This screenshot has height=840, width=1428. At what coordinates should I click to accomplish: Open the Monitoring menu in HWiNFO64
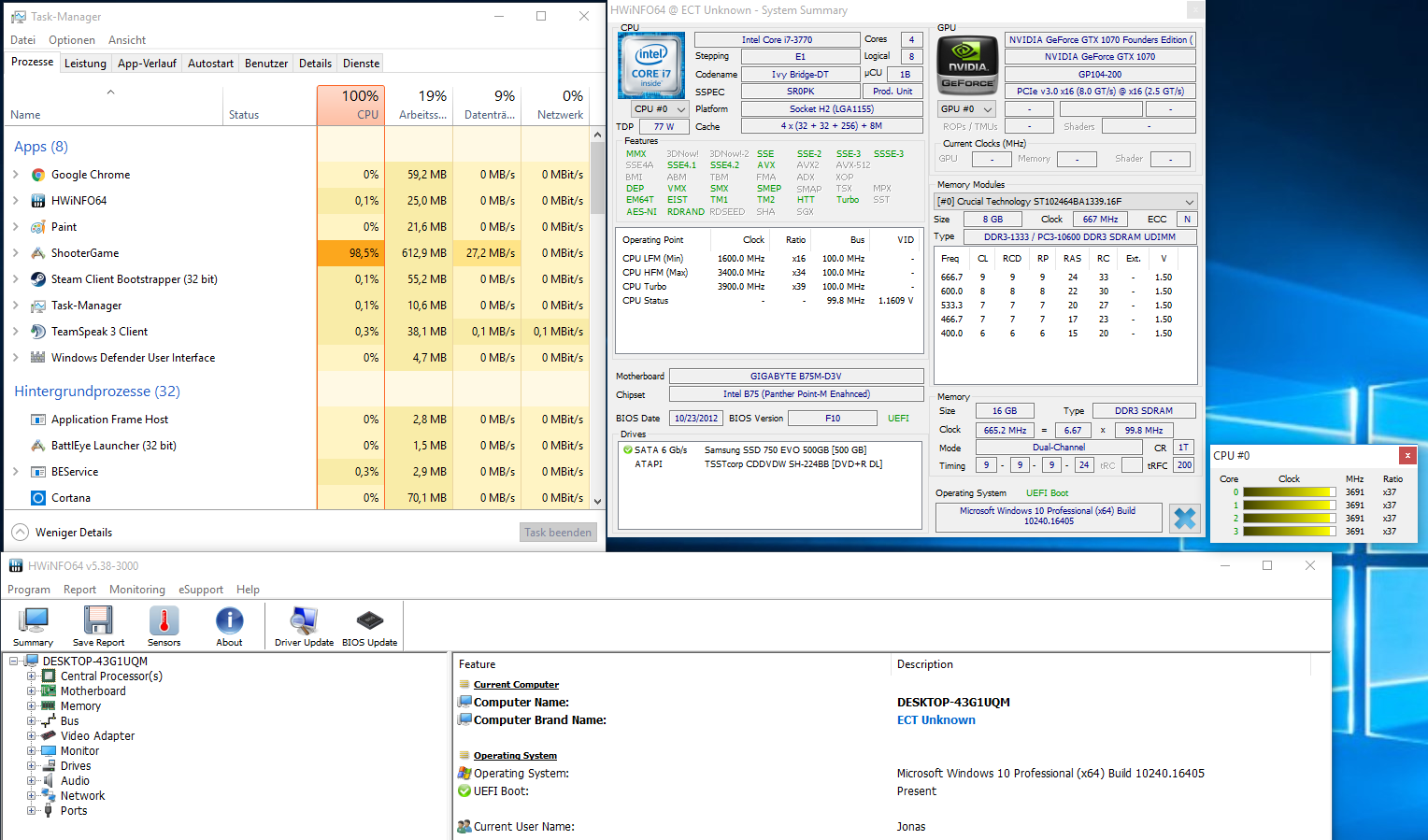point(137,590)
